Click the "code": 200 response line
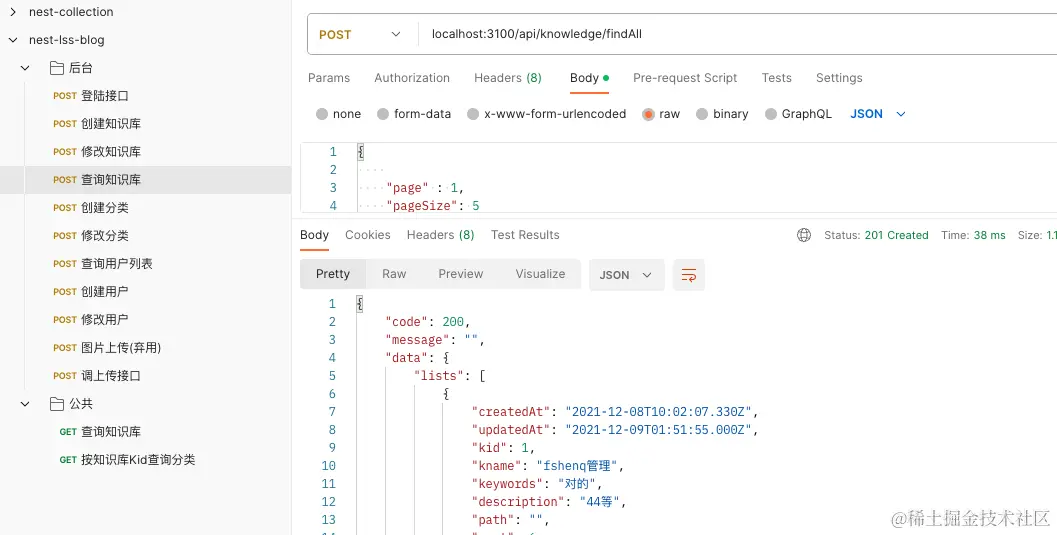 (x=427, y=322)
